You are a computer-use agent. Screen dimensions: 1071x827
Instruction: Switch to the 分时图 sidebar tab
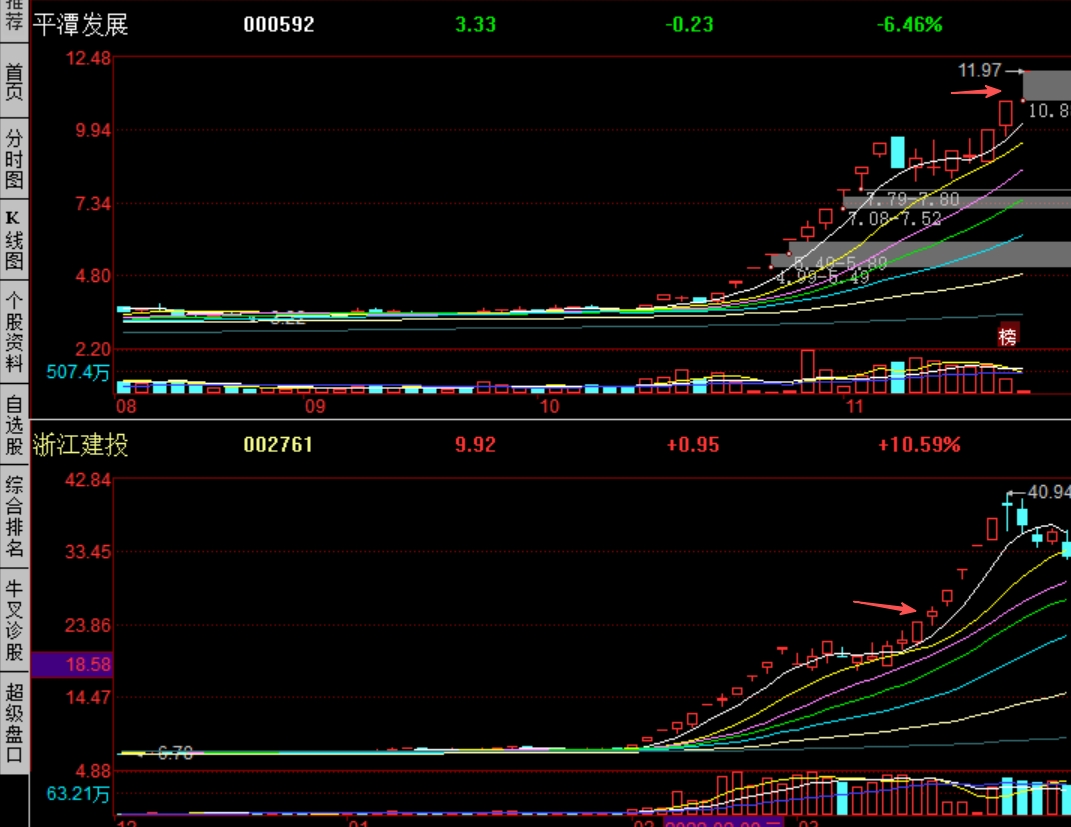click(14, 160)
